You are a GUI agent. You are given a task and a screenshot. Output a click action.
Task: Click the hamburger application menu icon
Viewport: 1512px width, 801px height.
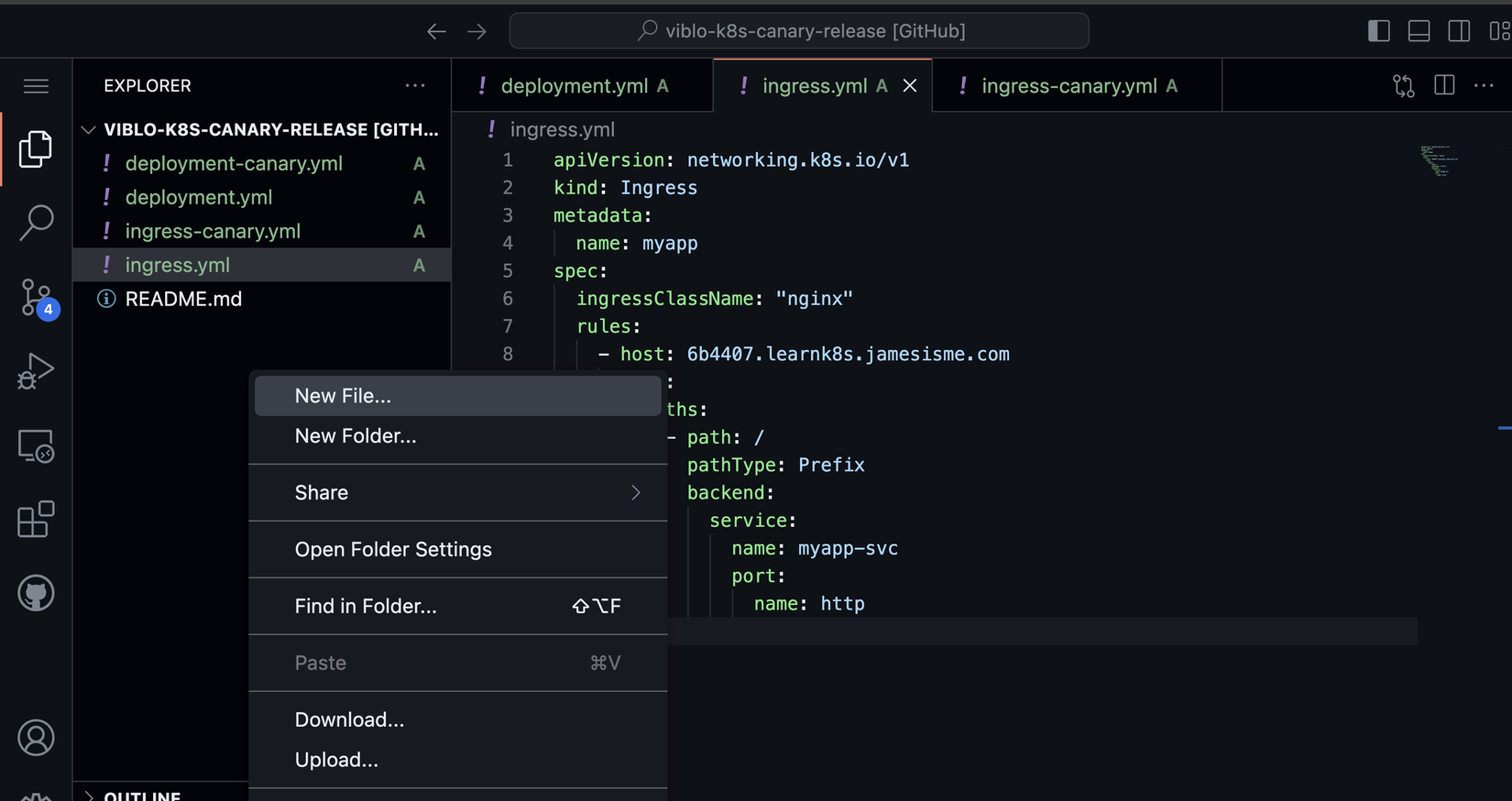(x=36, y=86)
